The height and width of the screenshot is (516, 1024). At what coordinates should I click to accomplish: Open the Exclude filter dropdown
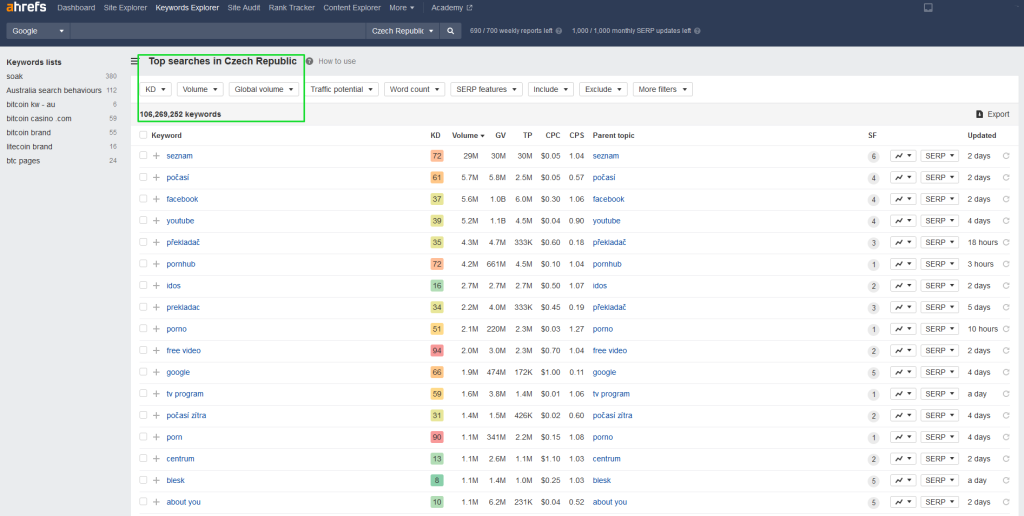pyautogui.click(x=603, y=89)
